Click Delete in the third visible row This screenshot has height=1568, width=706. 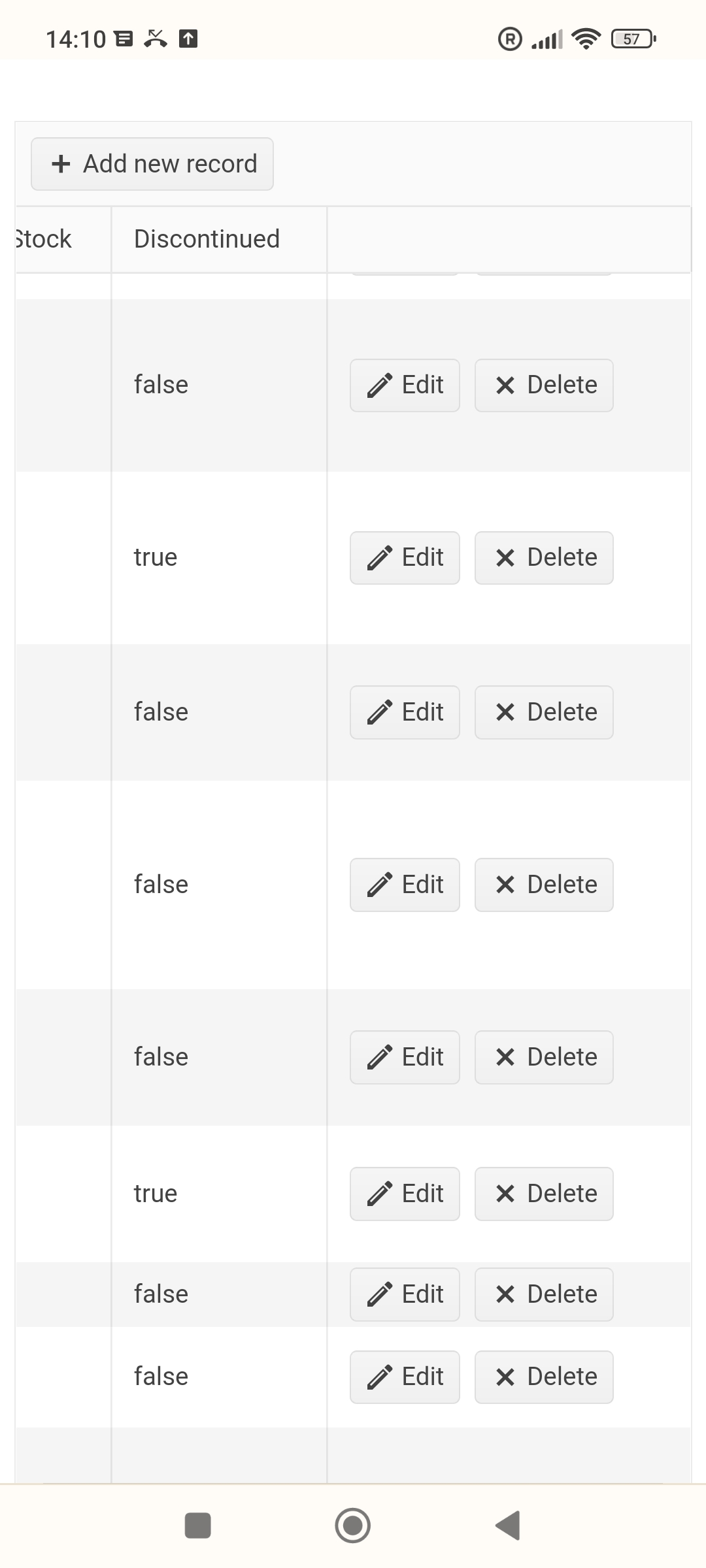click(x=544, y=712)
